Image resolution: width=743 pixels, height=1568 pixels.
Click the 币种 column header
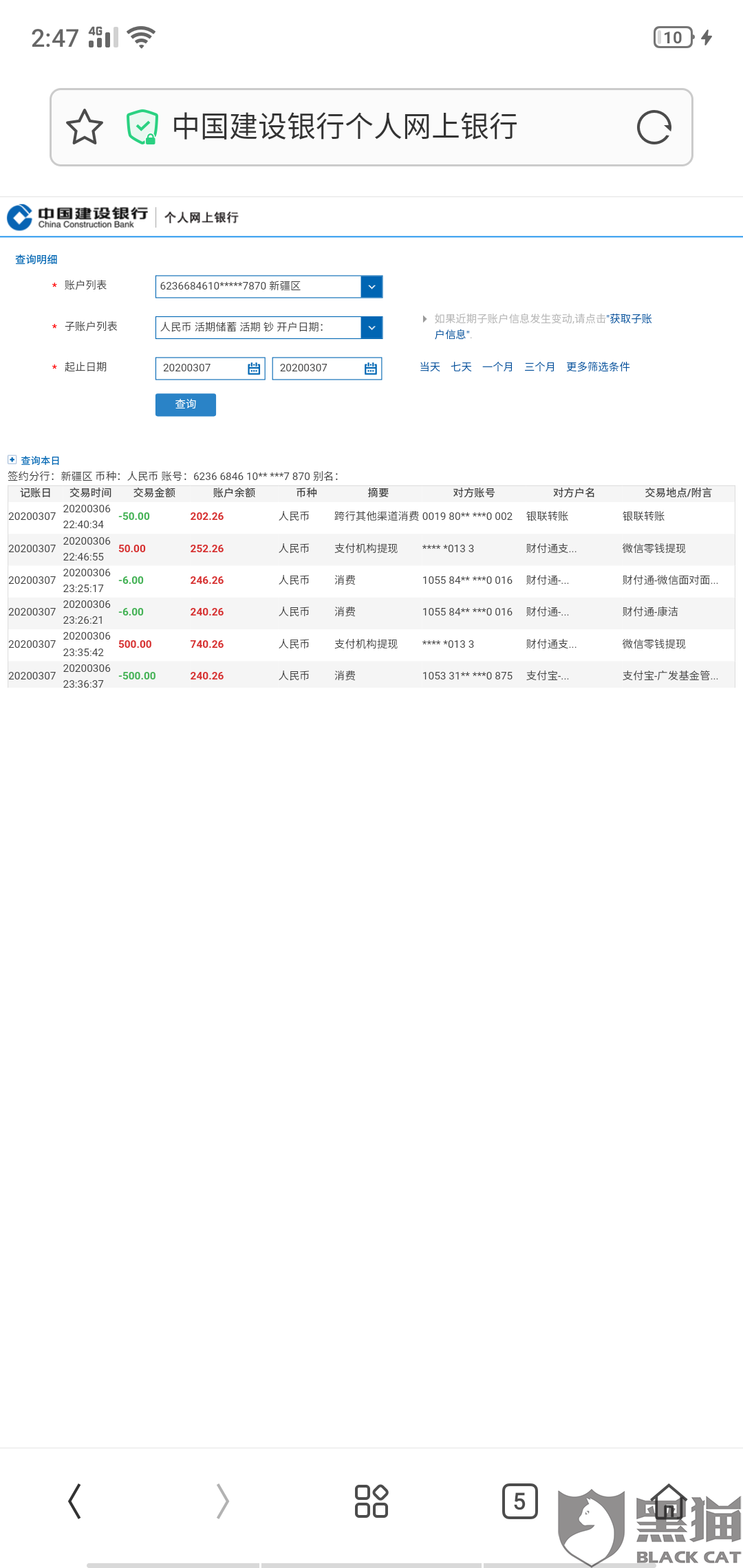pos(306,492)
